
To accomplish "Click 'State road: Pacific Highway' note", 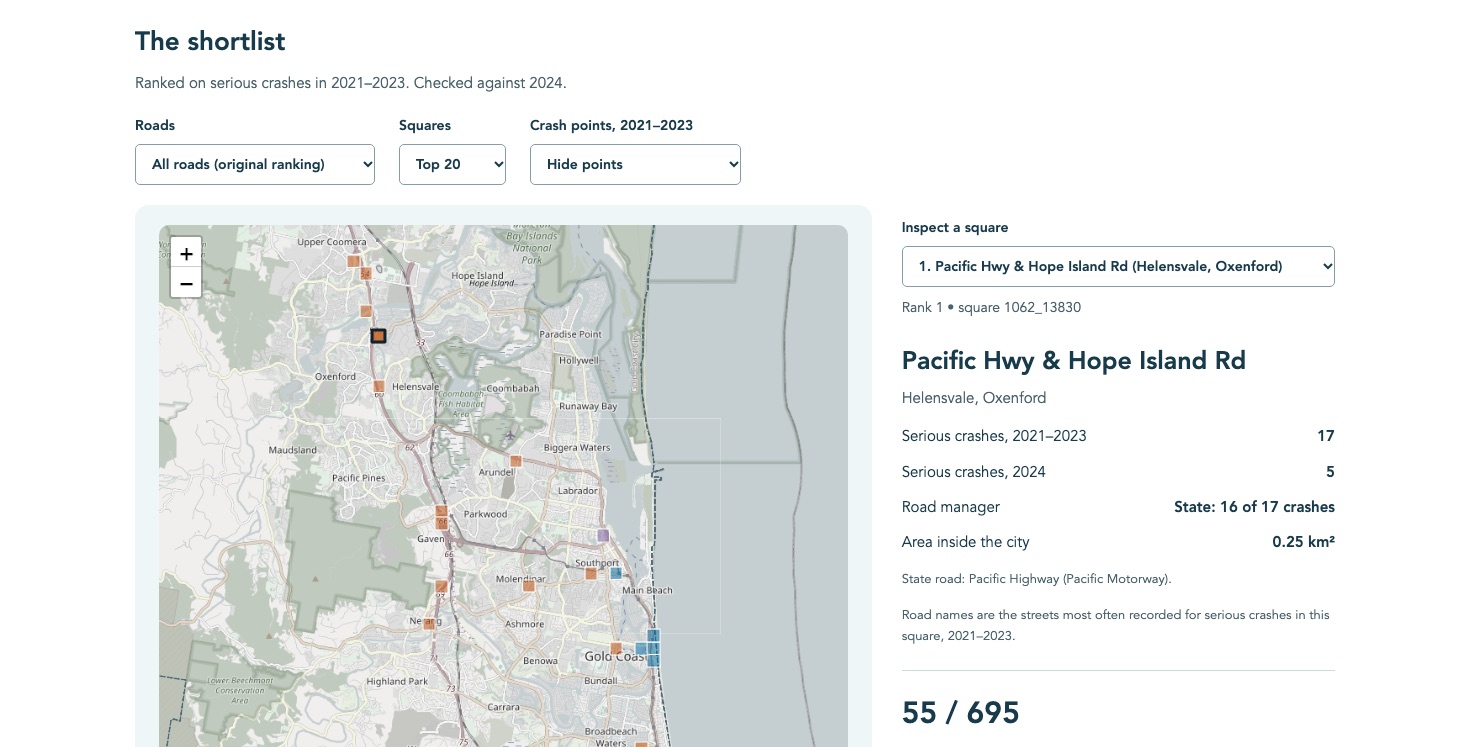I will point(1037,579).
